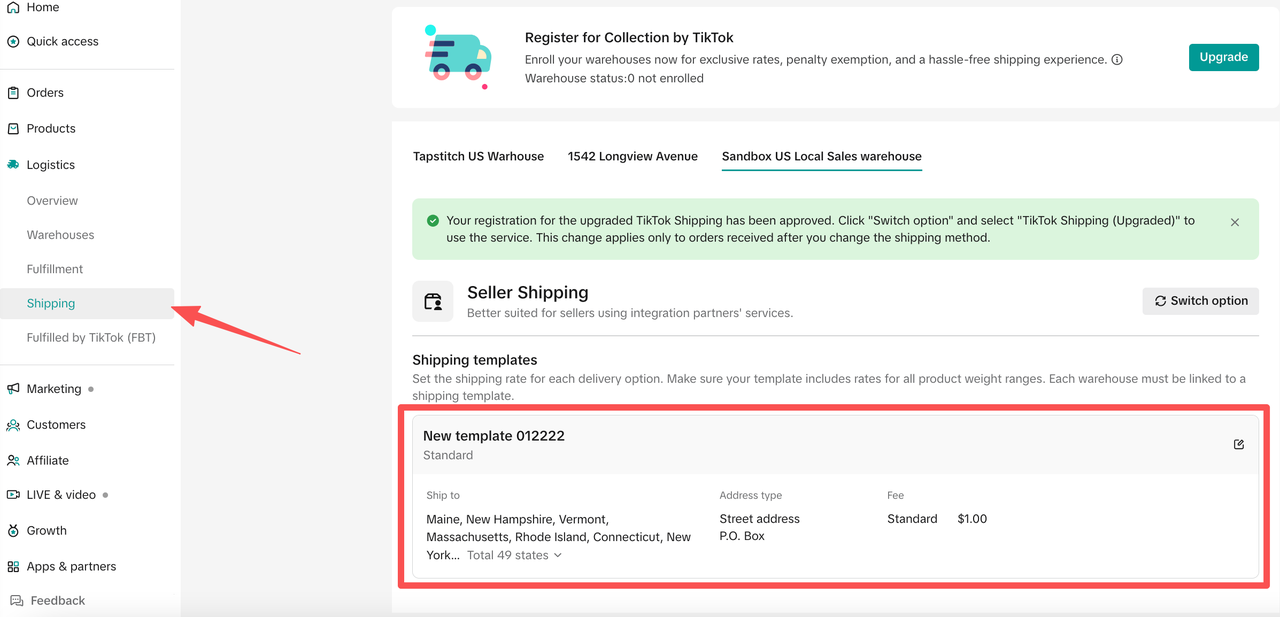Dismiss the green approval notification banner
Viewport: 1280px width, 617px height.
pos(1235,222)
